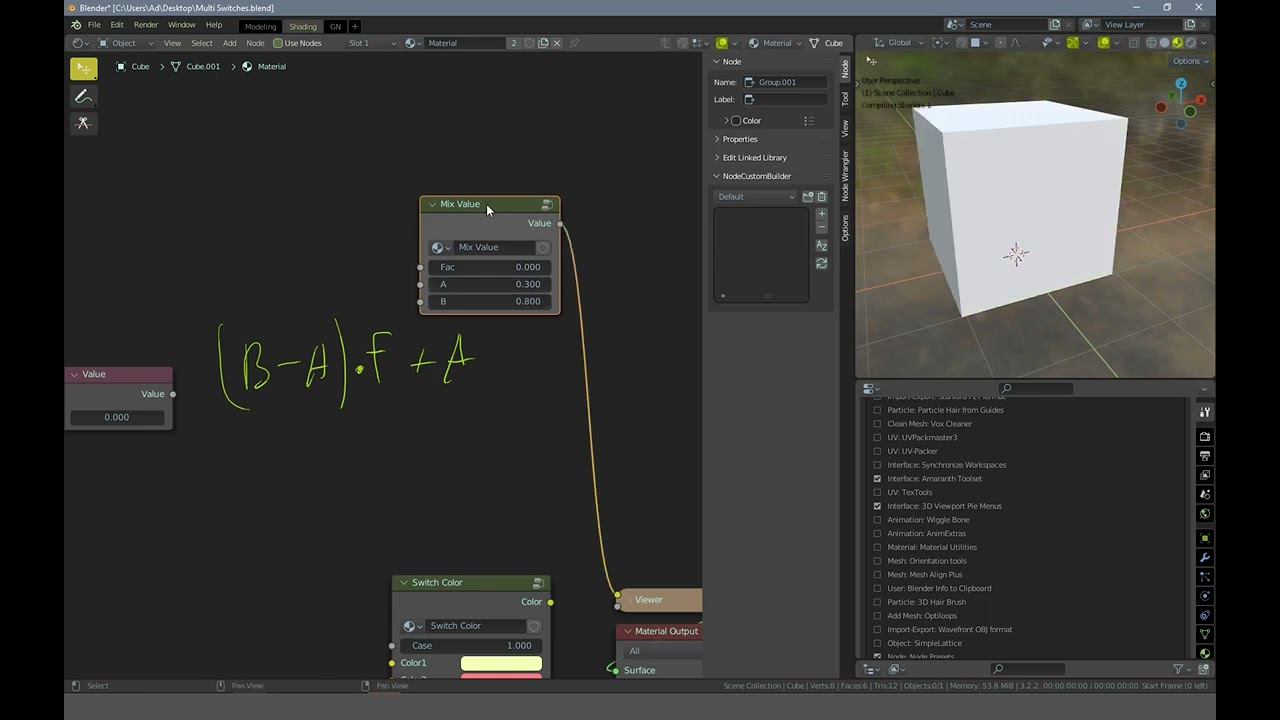Delete preset using trash icon
The width and height of the screenshot is (1280, 720).
[822, 197]
